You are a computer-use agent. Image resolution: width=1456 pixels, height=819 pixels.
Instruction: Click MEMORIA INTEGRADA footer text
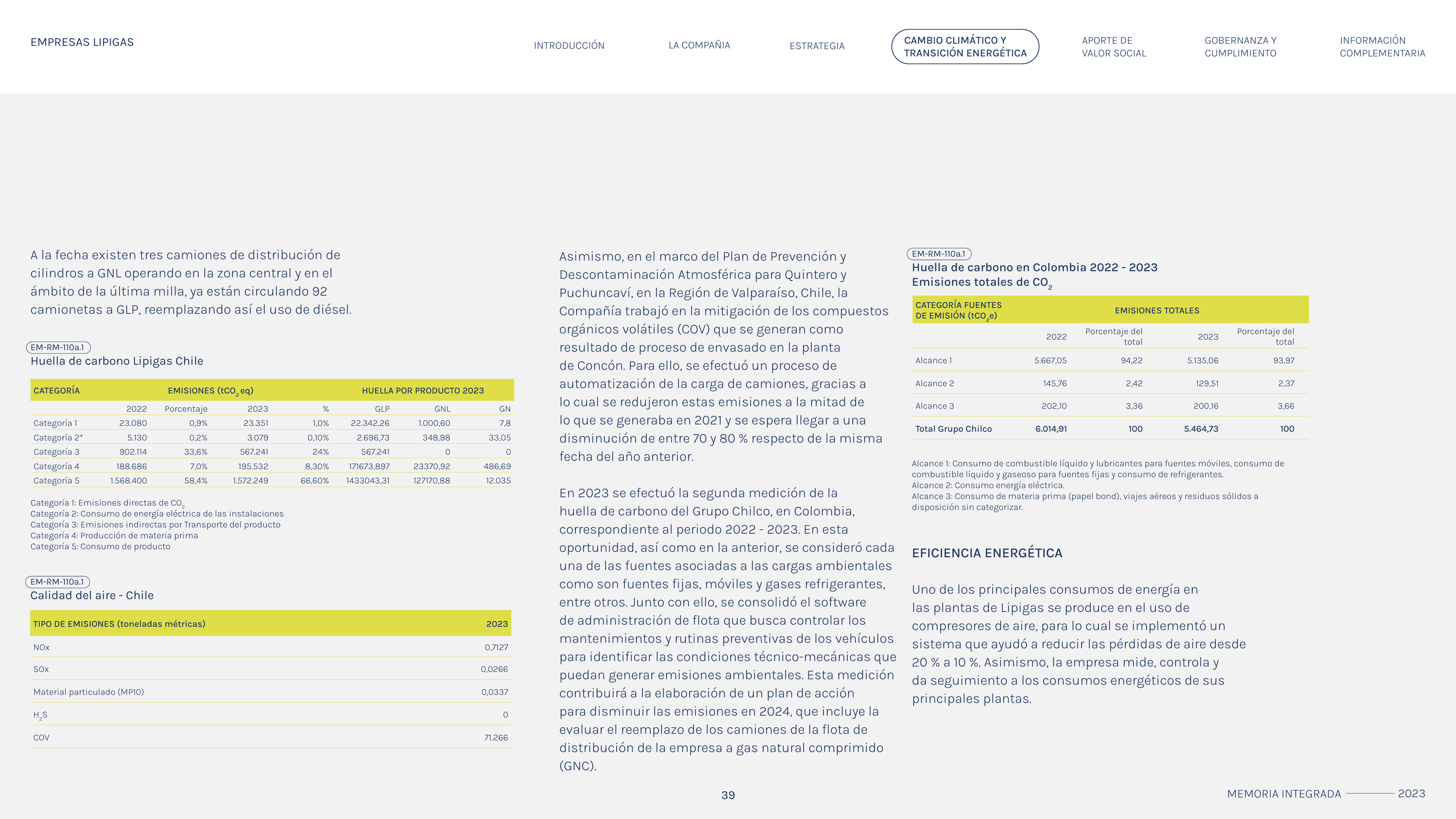[1283, 794]
